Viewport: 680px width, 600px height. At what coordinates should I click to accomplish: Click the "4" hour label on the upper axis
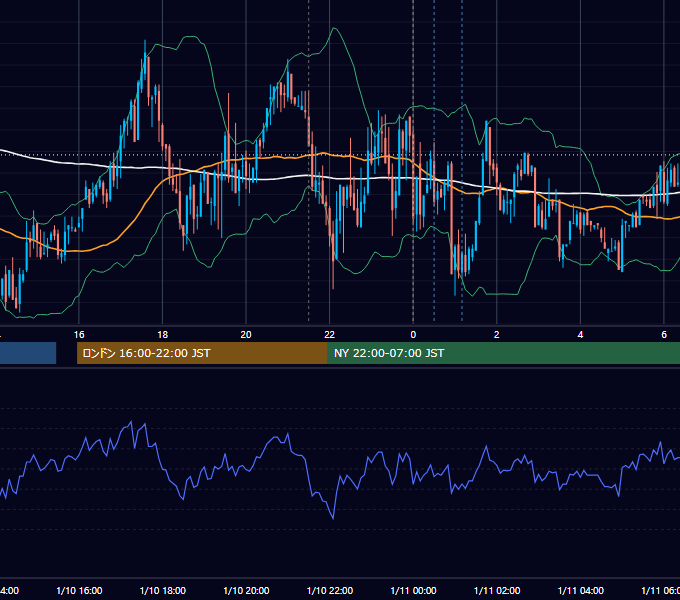pyautogui.click(x=580, y=335)
